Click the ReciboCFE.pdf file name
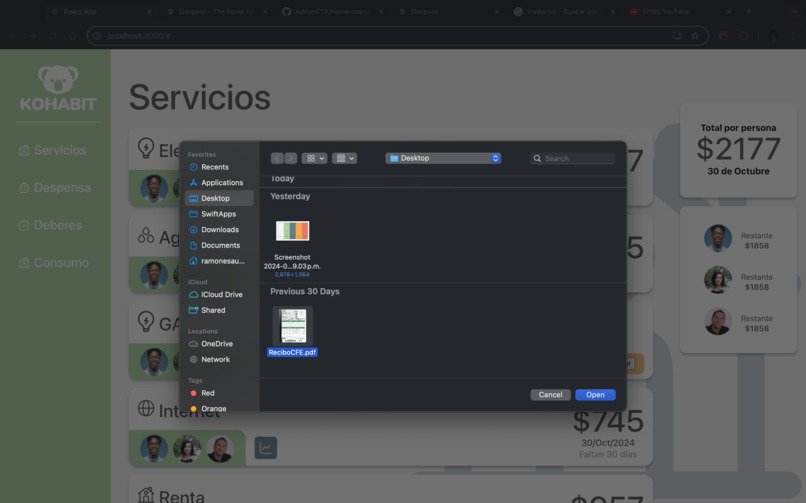 click(x=292, y=352)
